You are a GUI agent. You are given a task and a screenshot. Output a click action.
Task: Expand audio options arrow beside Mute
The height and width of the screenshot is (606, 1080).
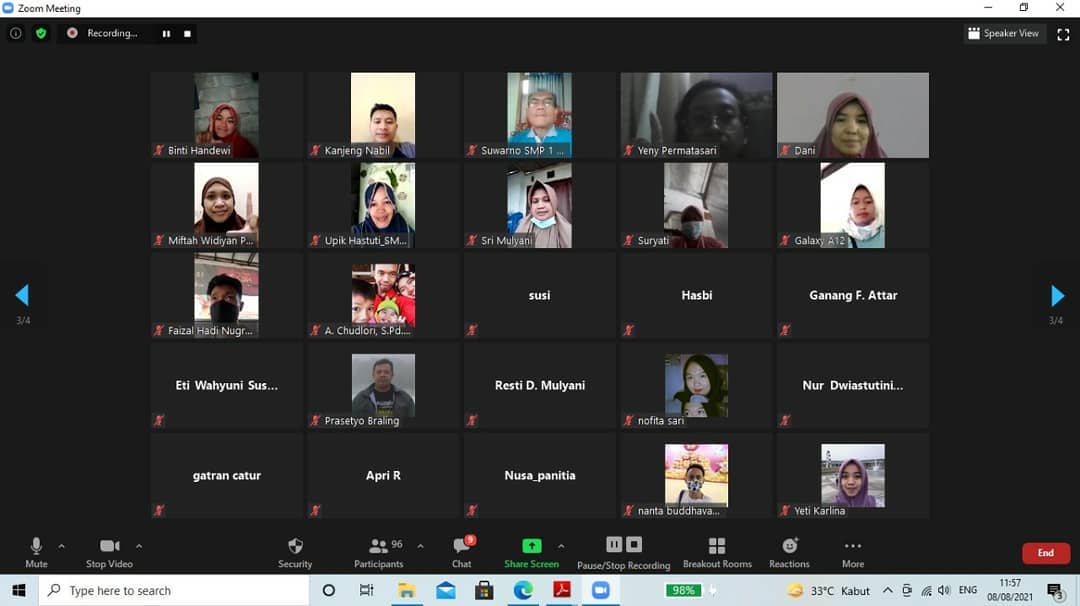[x=62, y=546]
